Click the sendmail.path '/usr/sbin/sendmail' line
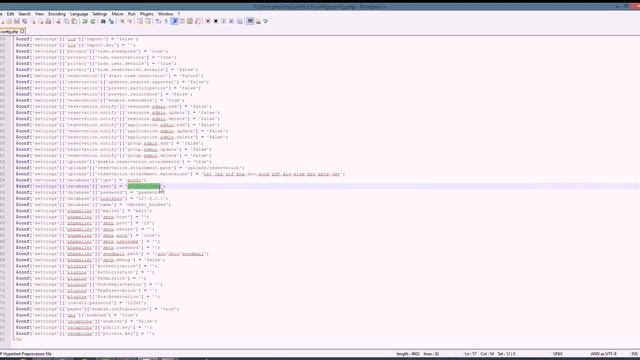The image size is (640, 360). [112, 254]
